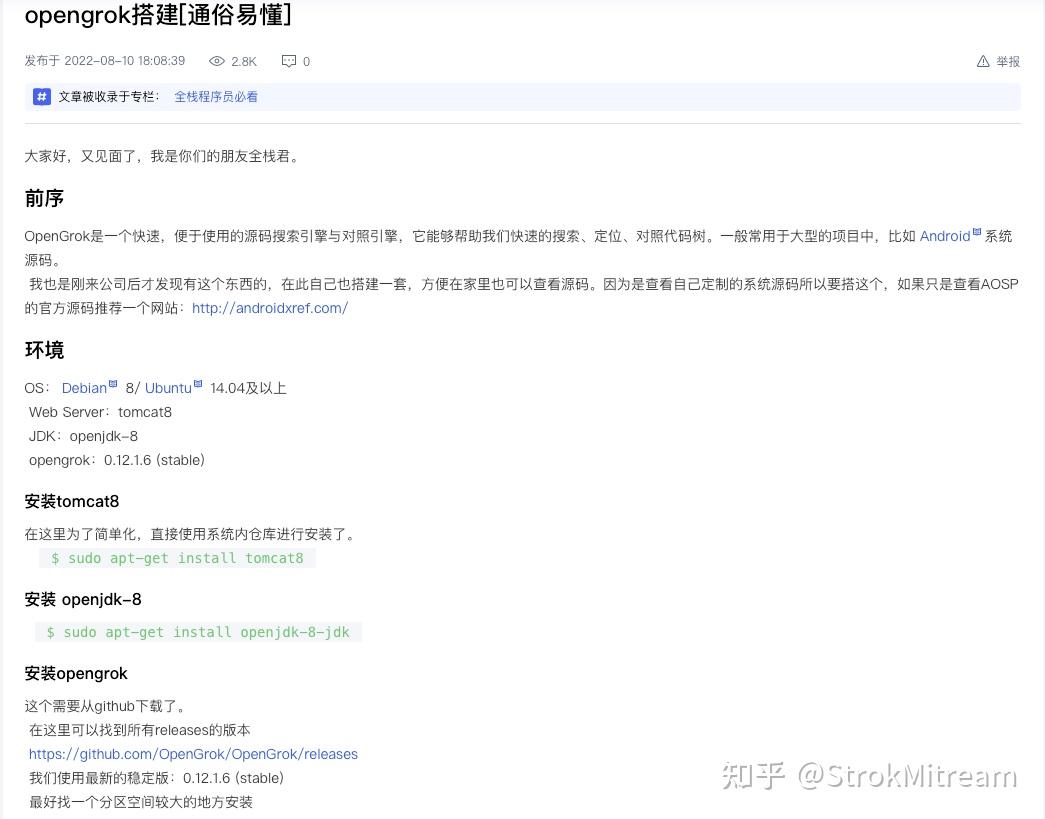
Task: Click the comment count zero
Action: point(307,61)
